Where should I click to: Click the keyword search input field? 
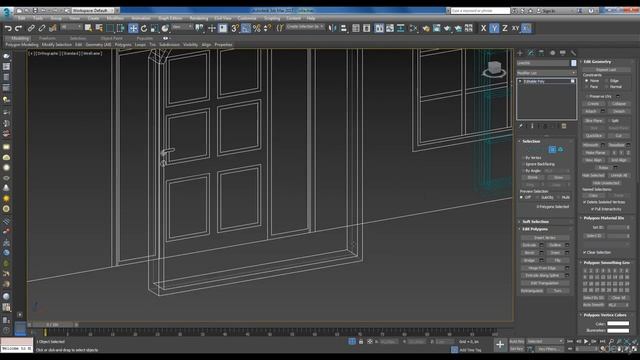(480, 11)
